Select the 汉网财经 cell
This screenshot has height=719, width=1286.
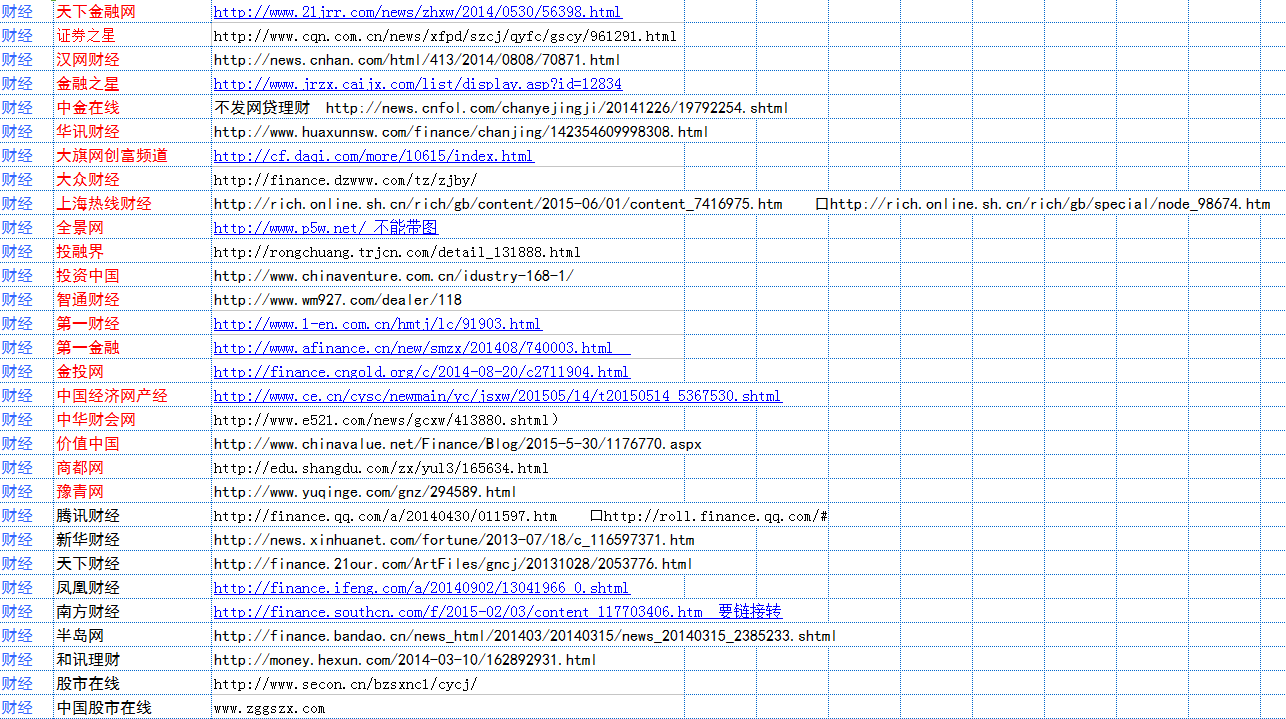[x=132, y=60]
